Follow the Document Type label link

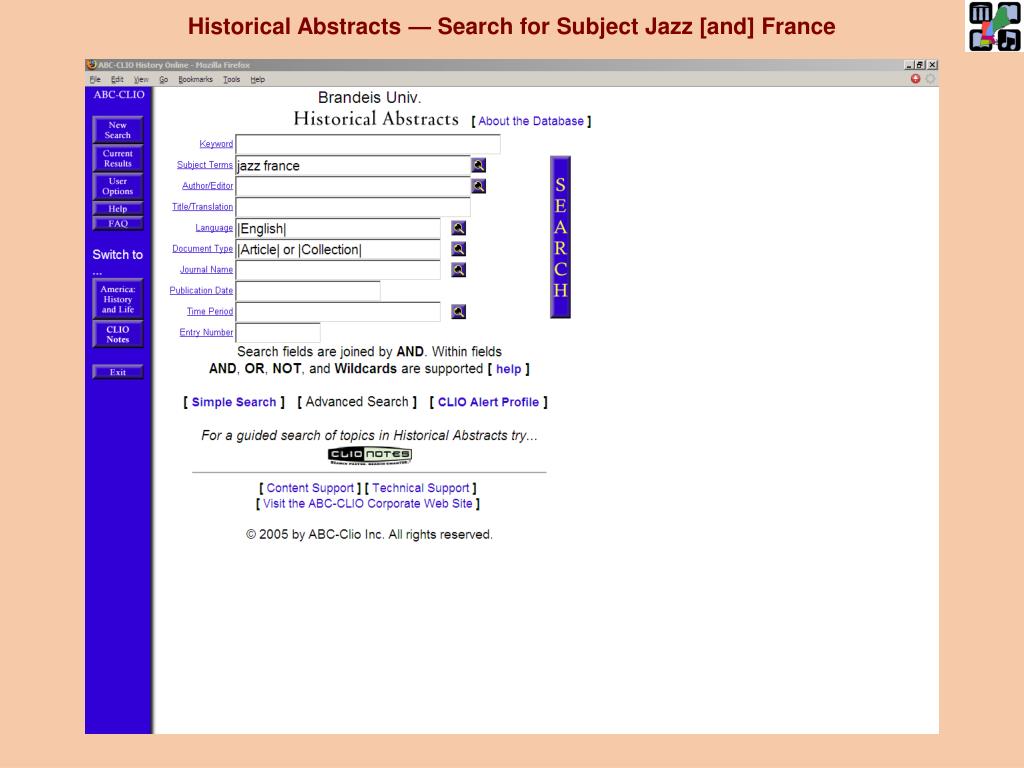click(202, 248)
